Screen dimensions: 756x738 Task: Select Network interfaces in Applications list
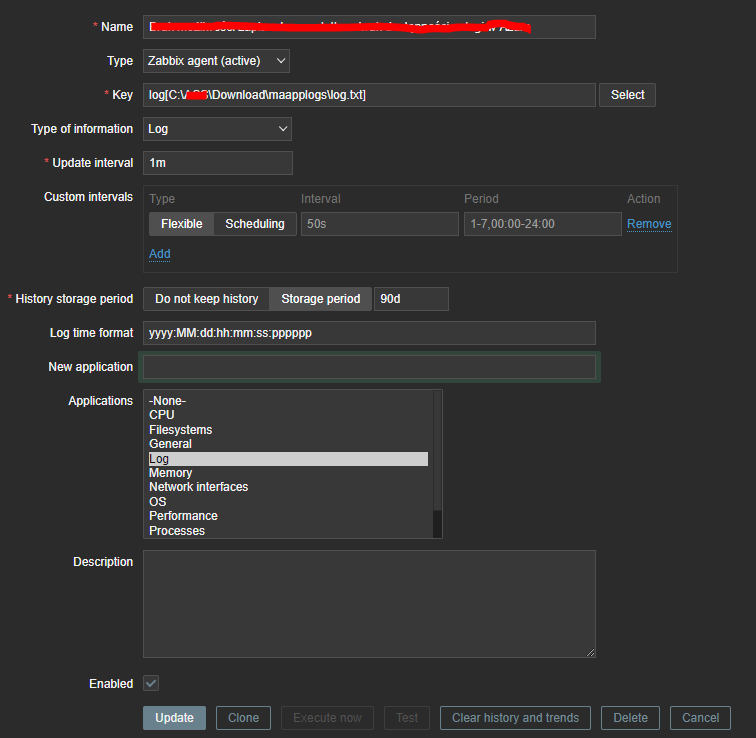click(x=198, y=487)
